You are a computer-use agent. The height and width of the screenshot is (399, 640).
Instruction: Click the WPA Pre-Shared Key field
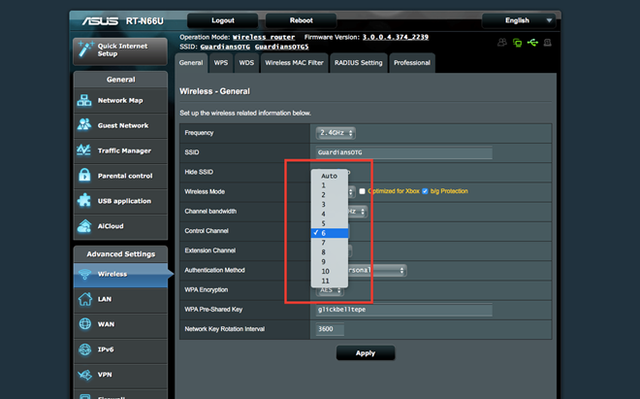point(404,310)
